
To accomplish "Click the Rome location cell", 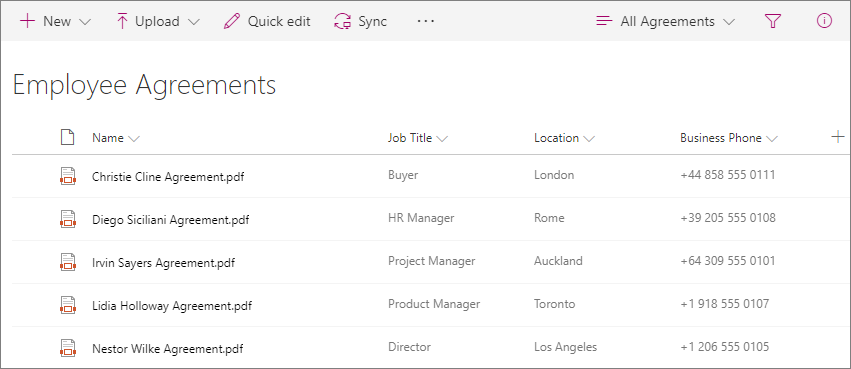I will [x=549, y=218].
